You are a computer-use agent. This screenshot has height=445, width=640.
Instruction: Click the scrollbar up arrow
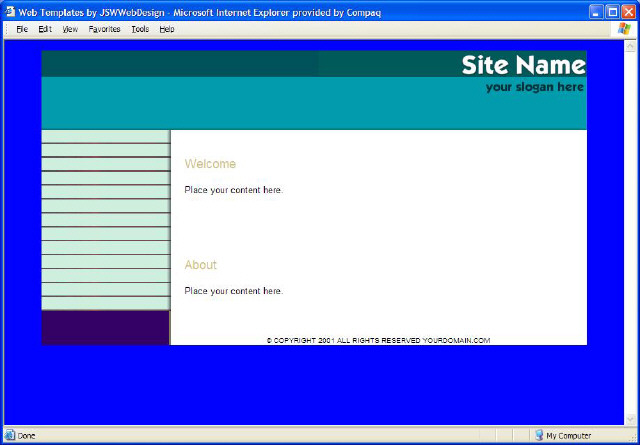pyautogui.click(x=631, y=47)
